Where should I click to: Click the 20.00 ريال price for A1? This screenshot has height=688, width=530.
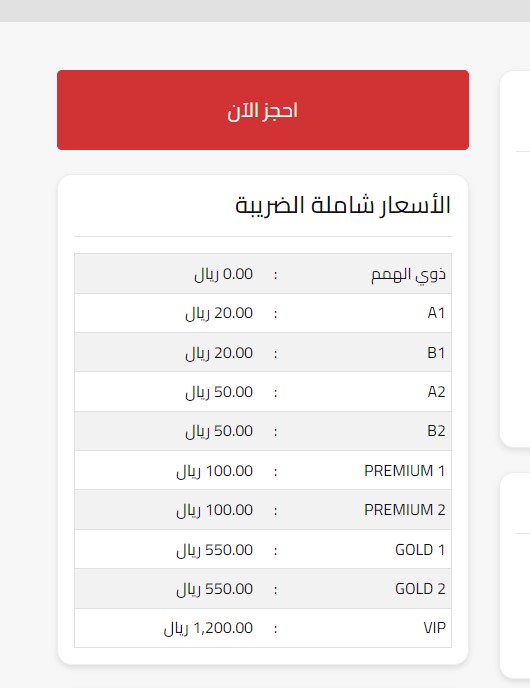click(x=219, y=313)
